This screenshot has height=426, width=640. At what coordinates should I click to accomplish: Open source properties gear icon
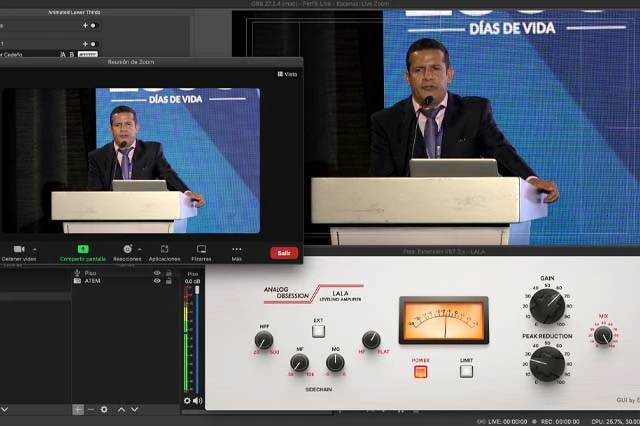tap(103, 409)
